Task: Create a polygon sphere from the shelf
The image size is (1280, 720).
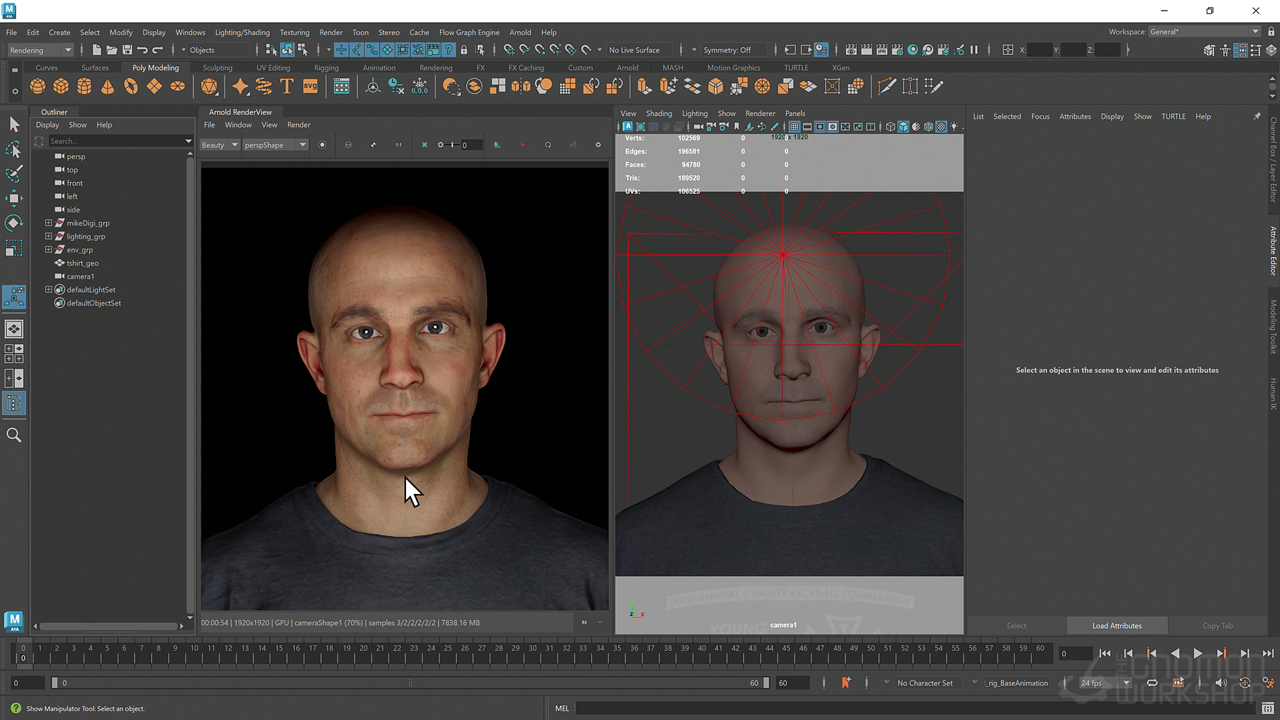Action: [x=38, y=87]
